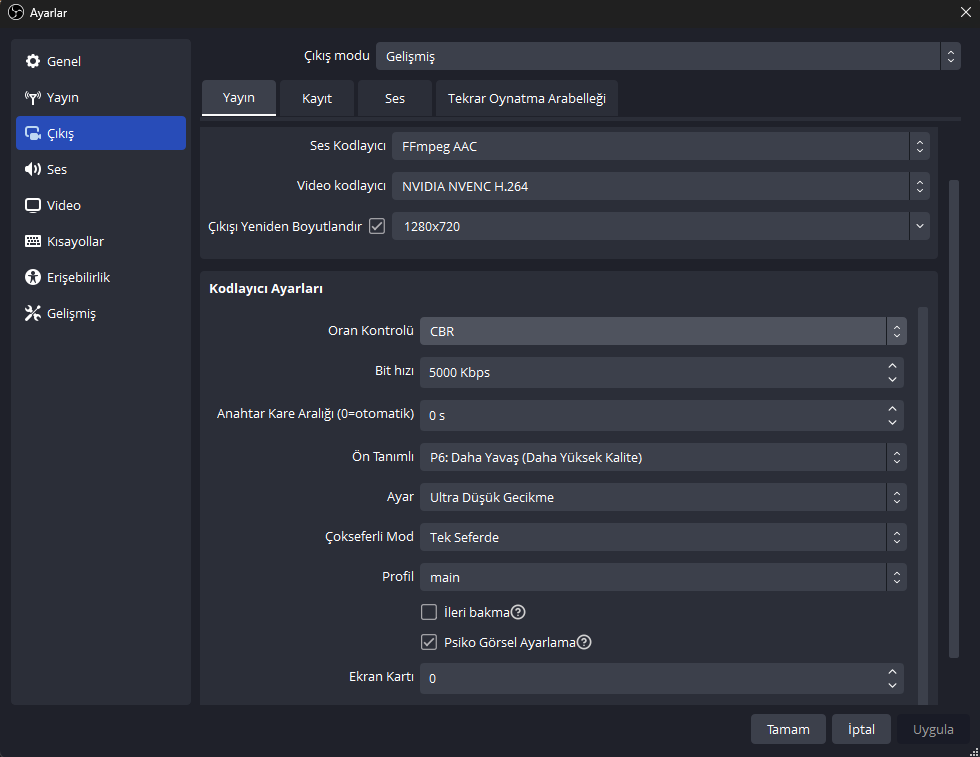Open the Ön Tanımlı preset dropdown
The image size is (980, 757).
[662, 458]
